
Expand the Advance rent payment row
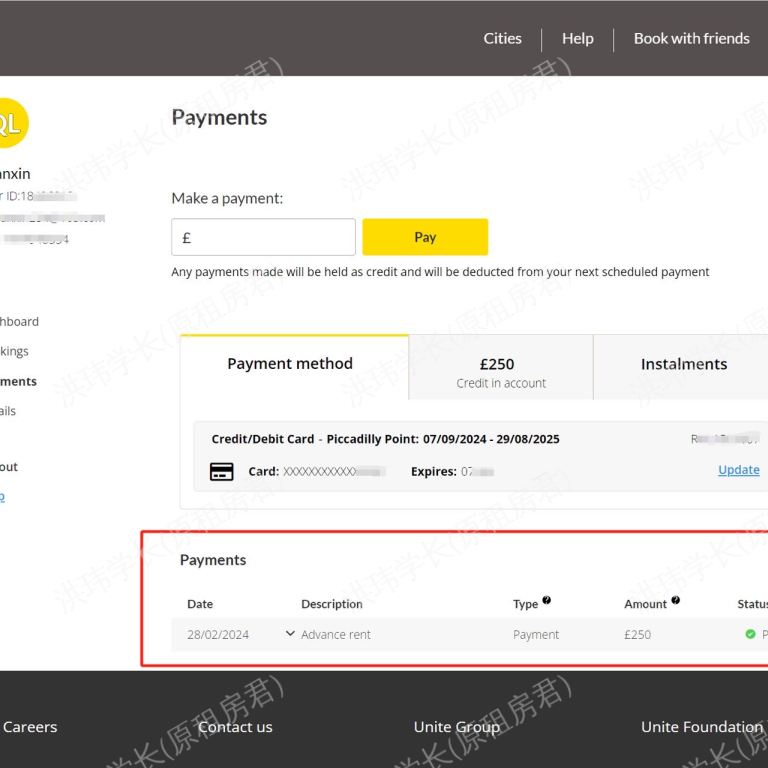[x=290, y=633]
